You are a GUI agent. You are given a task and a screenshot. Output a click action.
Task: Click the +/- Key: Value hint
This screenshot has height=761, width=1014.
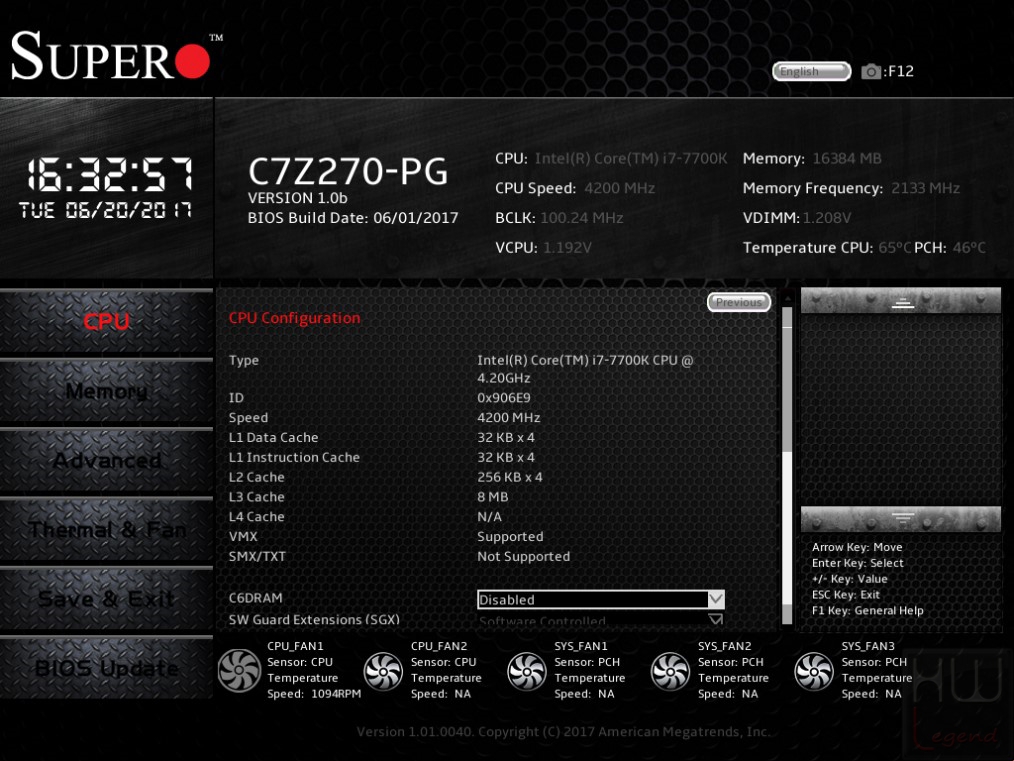(849, 579)
